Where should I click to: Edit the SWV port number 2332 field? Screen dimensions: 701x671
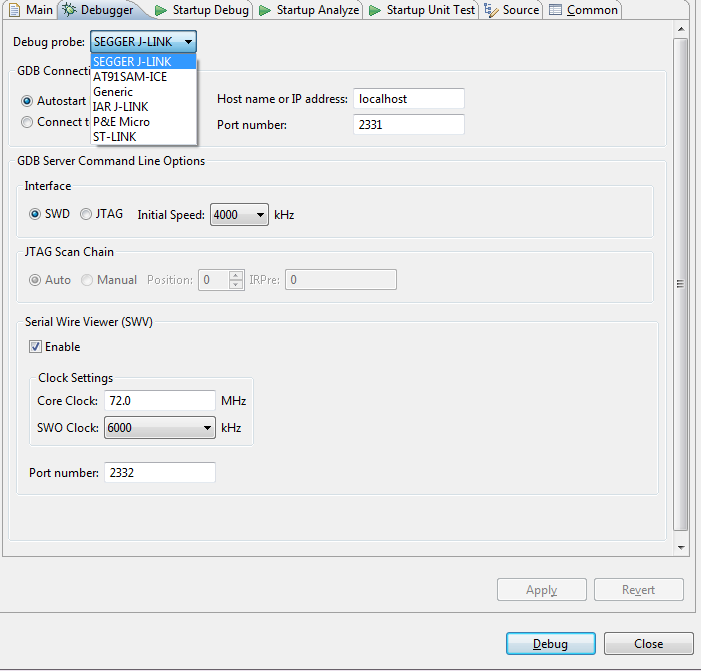(160, 473)
